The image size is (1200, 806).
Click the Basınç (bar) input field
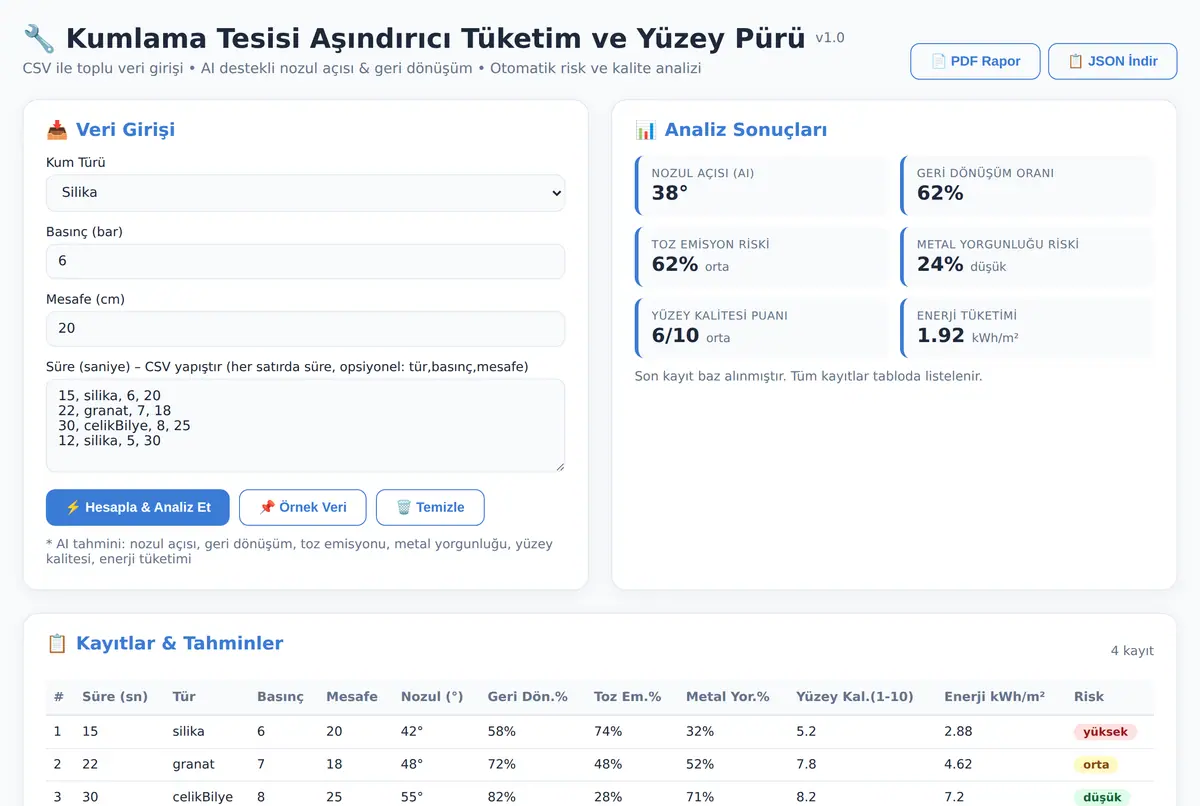point(305,261)
